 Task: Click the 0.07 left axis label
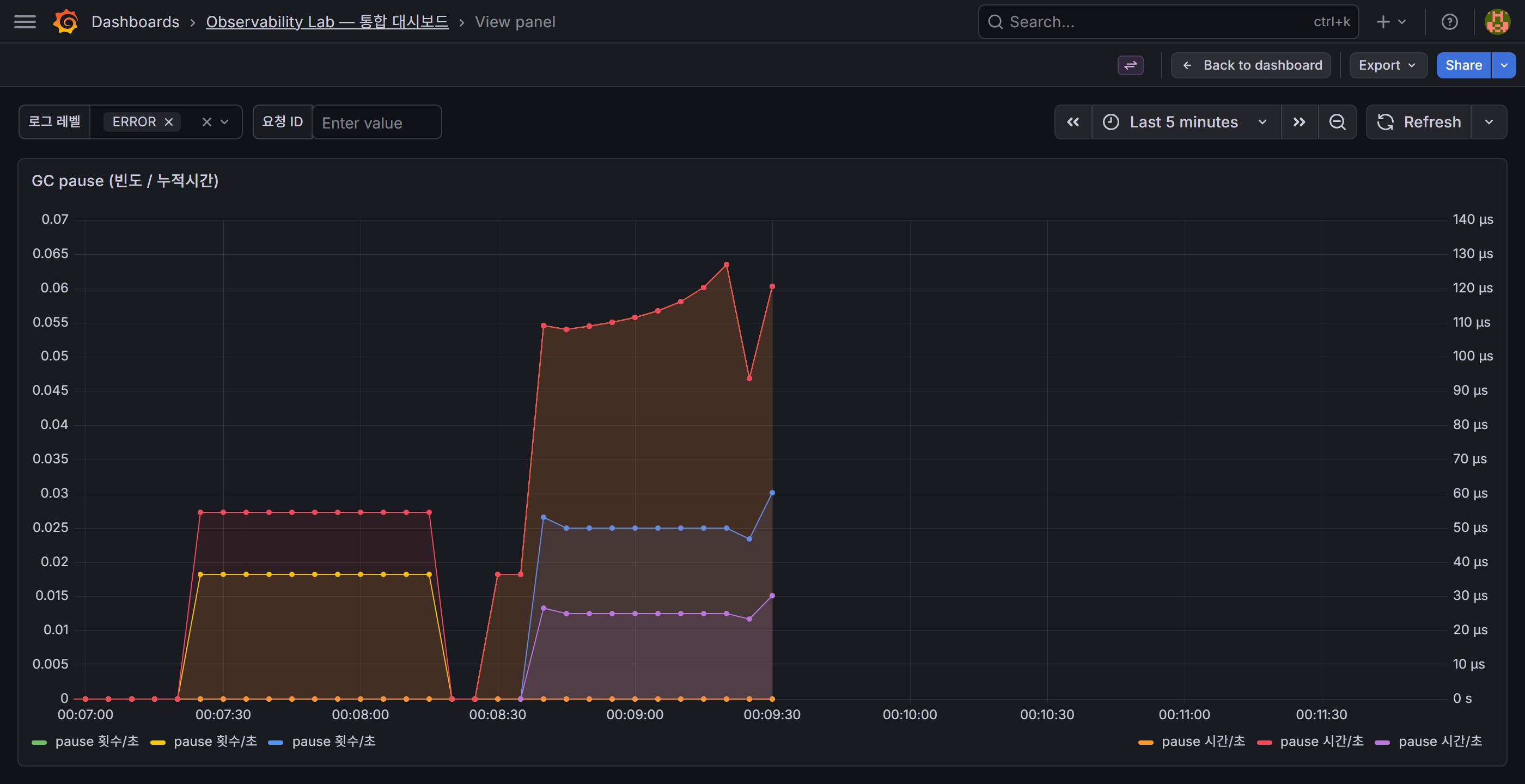[x=54, y=219]
